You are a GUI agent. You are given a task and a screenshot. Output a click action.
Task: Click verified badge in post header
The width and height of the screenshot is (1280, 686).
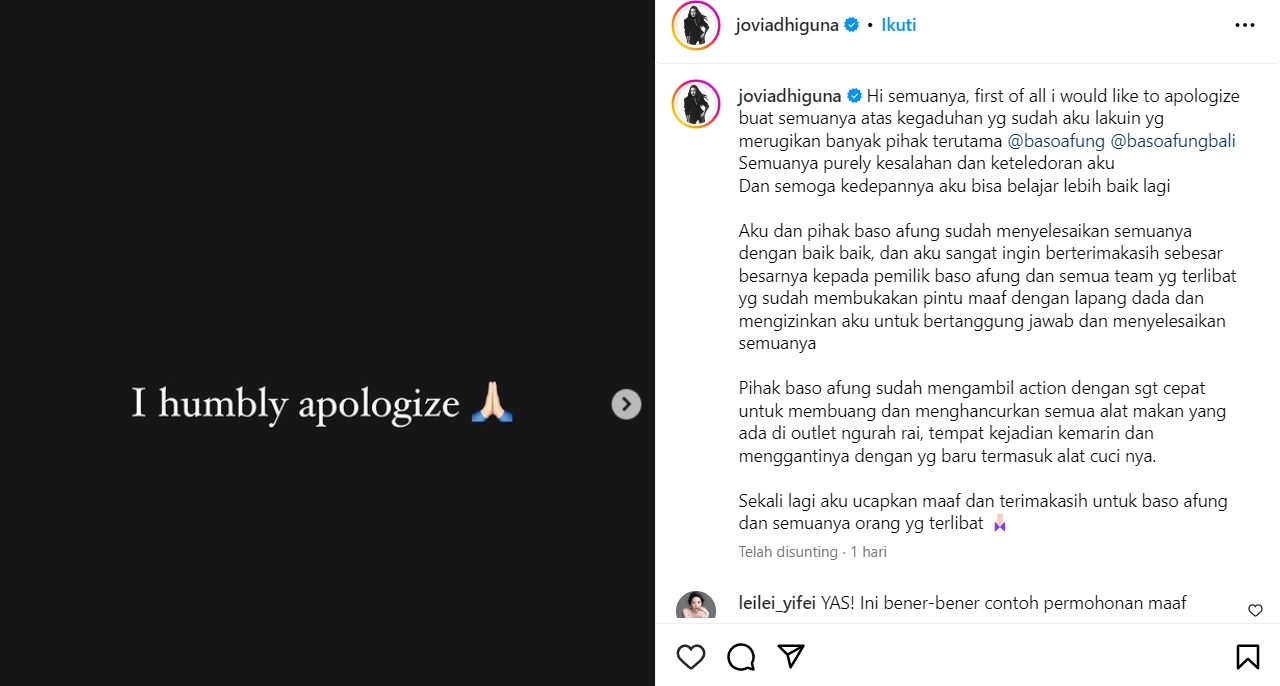852,25
